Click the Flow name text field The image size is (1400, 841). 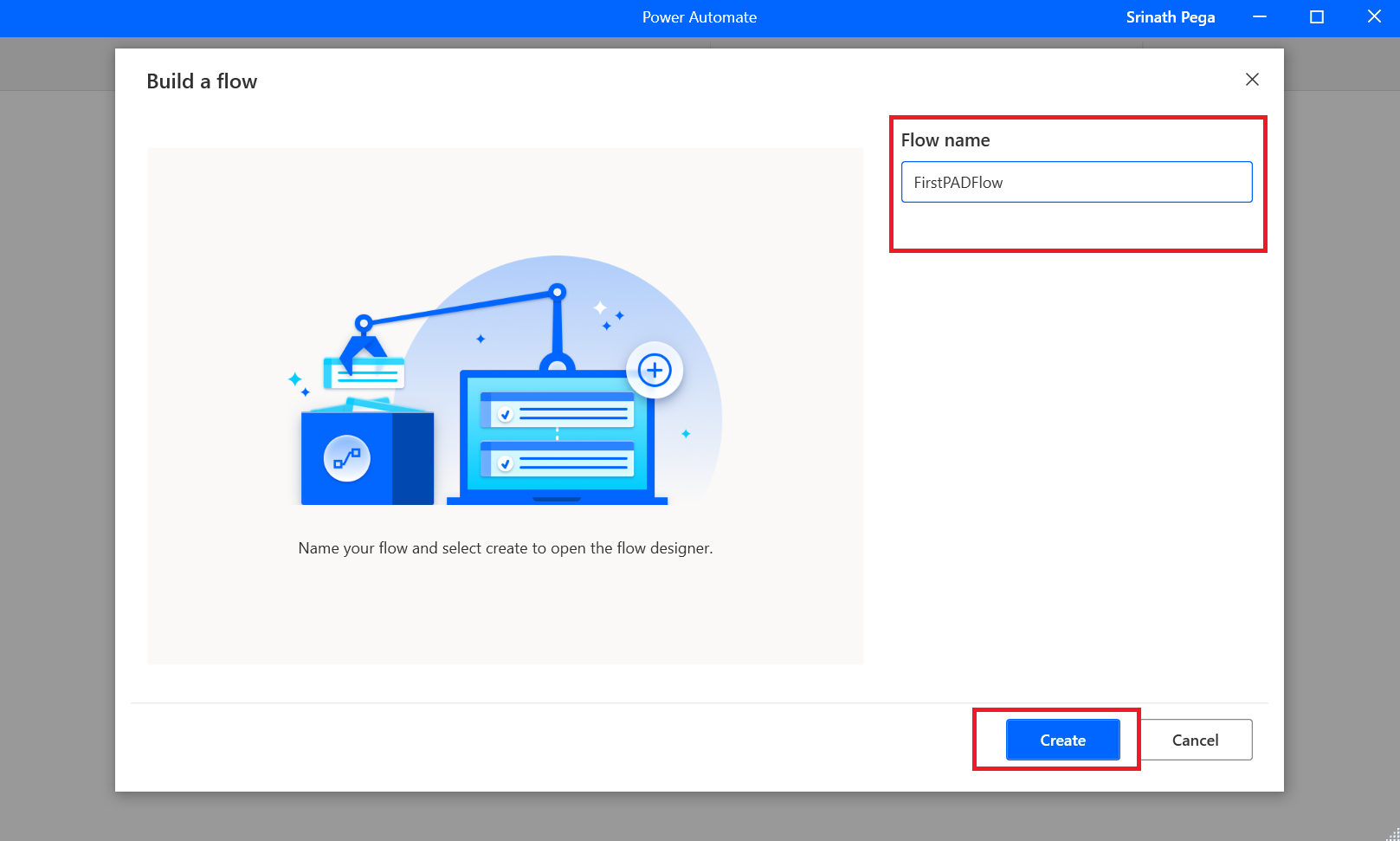[x=1076, y=182]
